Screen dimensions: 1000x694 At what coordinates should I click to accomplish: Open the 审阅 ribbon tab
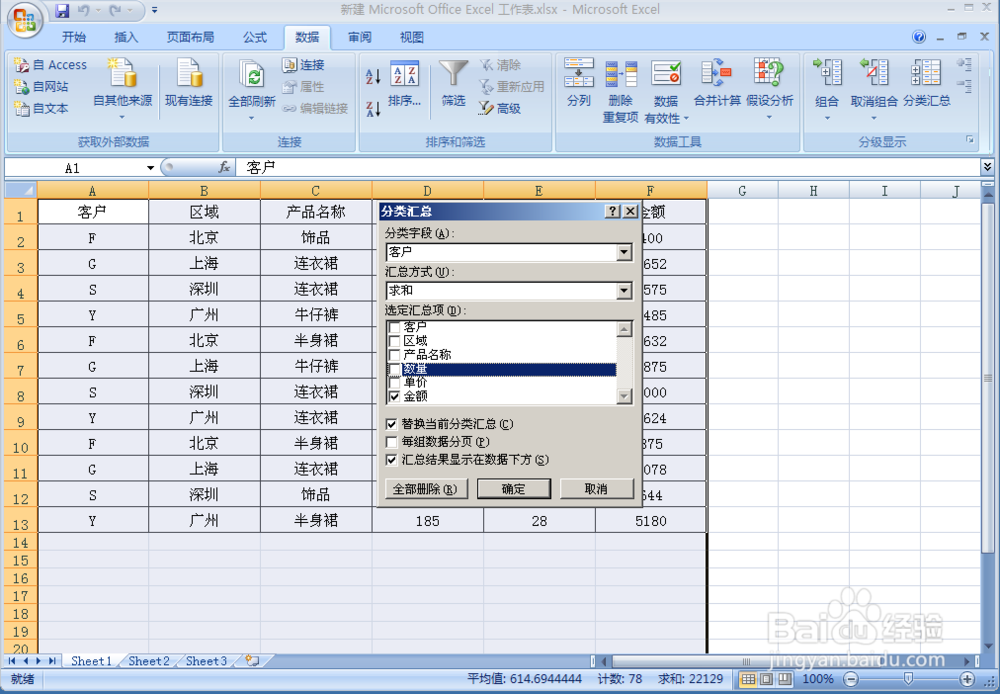pos(360,37)
